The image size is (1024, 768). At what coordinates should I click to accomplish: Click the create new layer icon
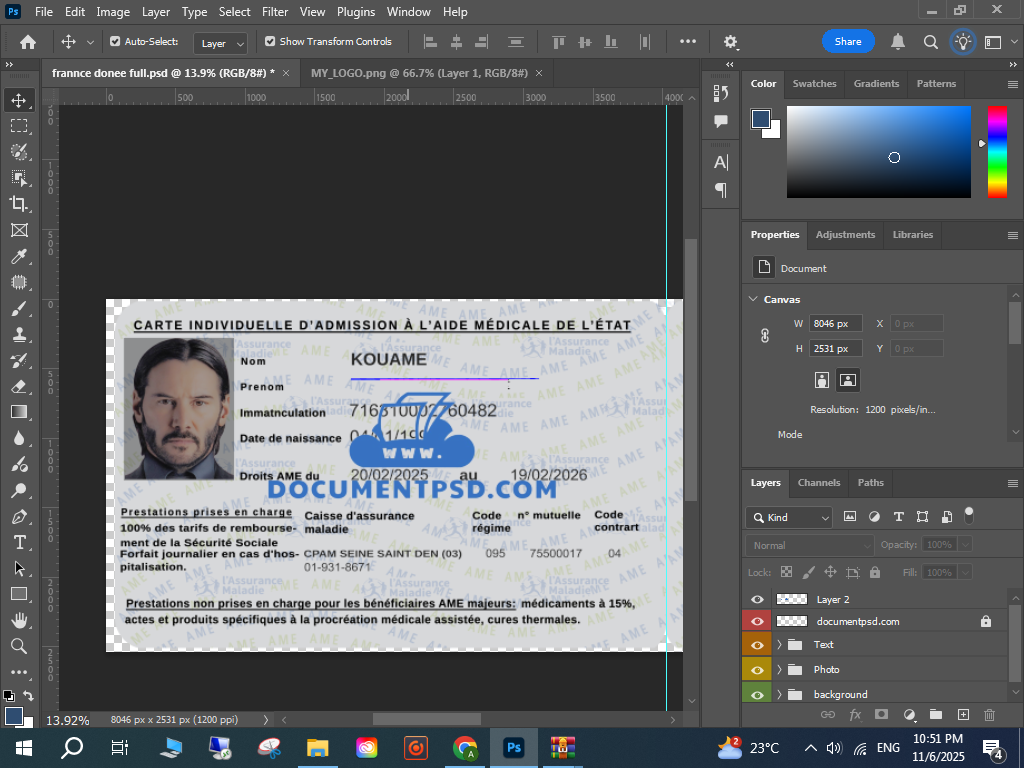point(963,715)
